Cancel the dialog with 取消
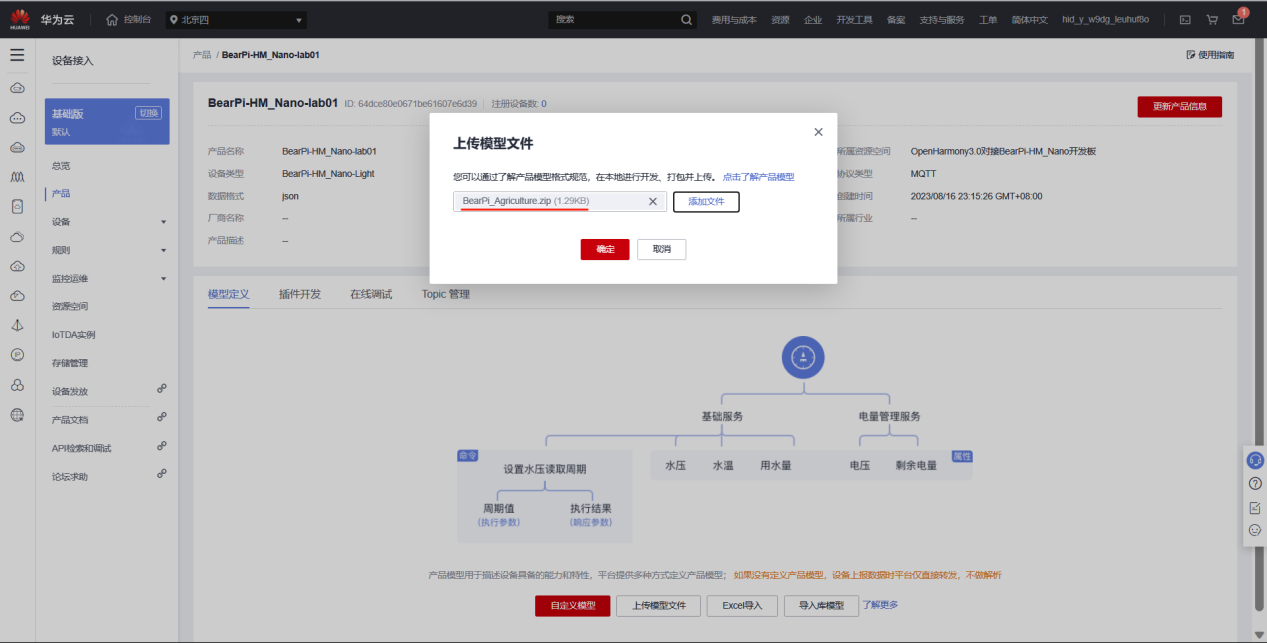 [x=662, y=249]
